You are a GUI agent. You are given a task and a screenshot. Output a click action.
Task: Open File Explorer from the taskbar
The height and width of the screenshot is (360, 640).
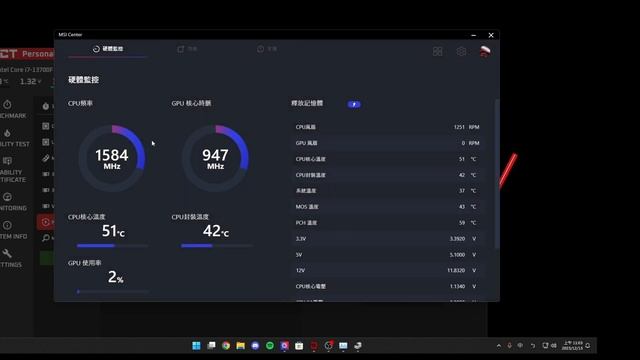[240, 346]
